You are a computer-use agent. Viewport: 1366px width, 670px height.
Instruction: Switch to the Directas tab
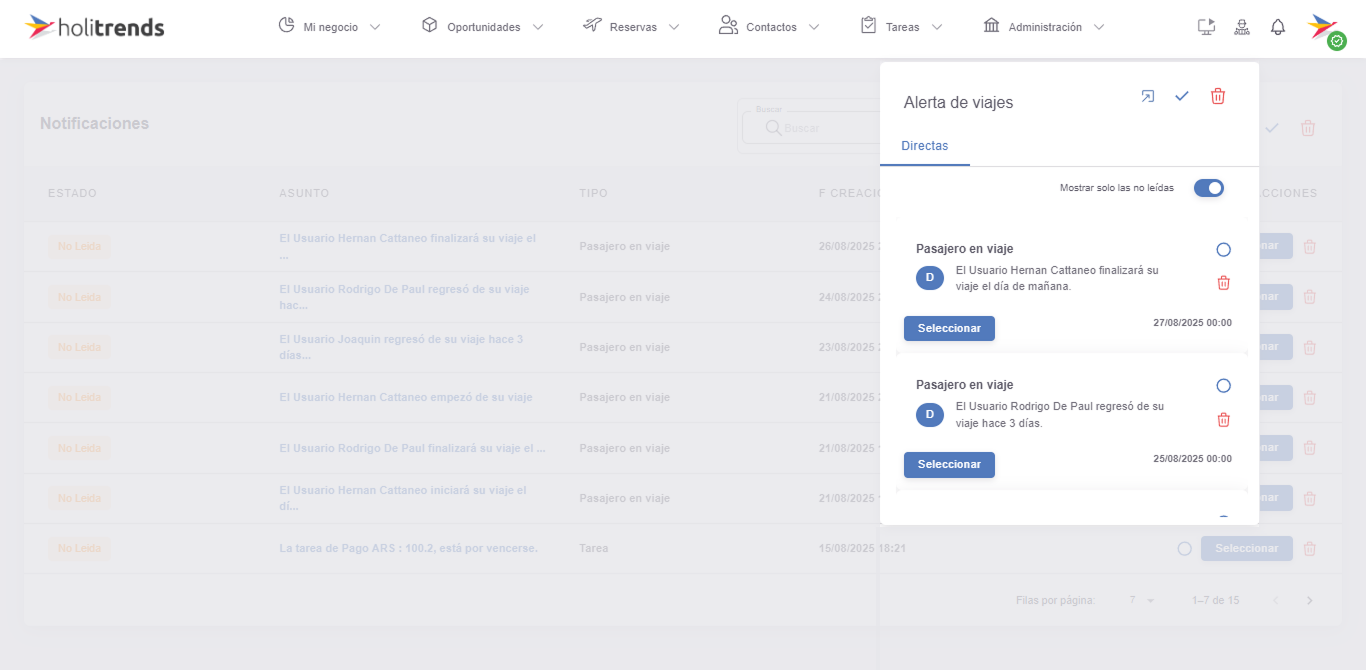924,146
